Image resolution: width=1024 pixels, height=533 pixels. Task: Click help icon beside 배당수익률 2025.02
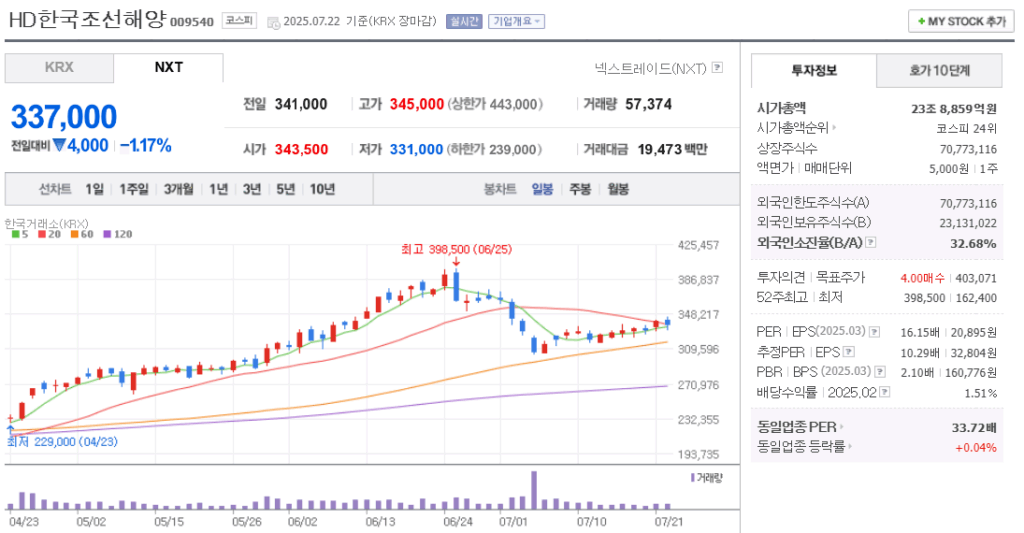[885, 392]
